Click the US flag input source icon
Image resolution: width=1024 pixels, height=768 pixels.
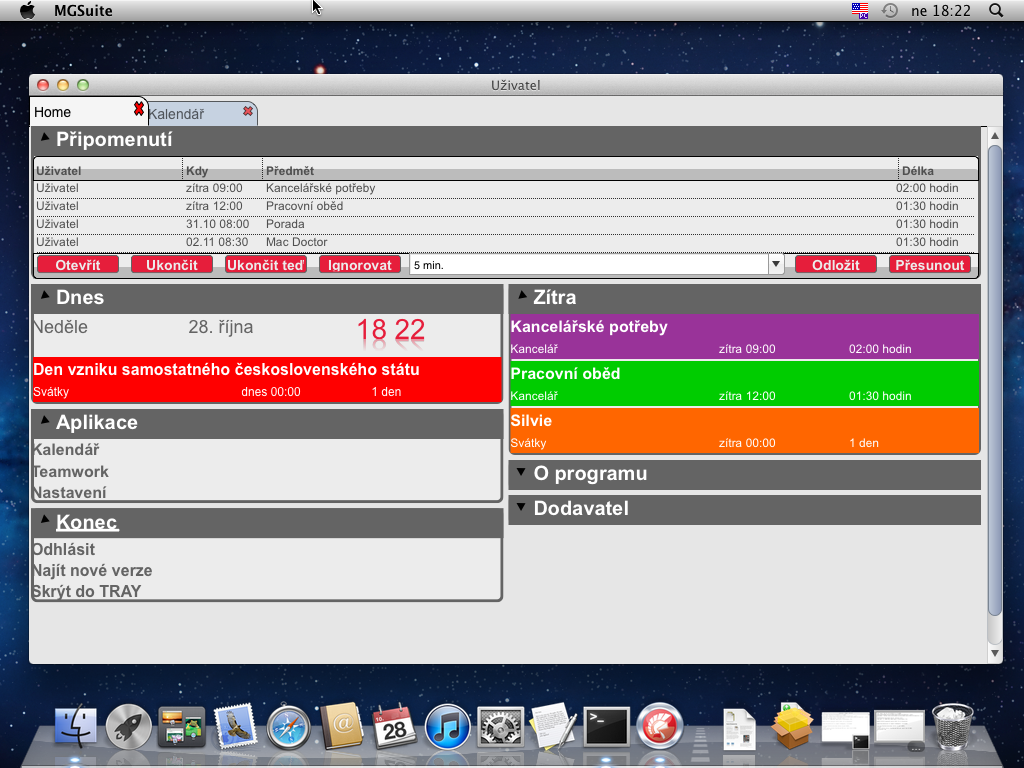point(860,10)
